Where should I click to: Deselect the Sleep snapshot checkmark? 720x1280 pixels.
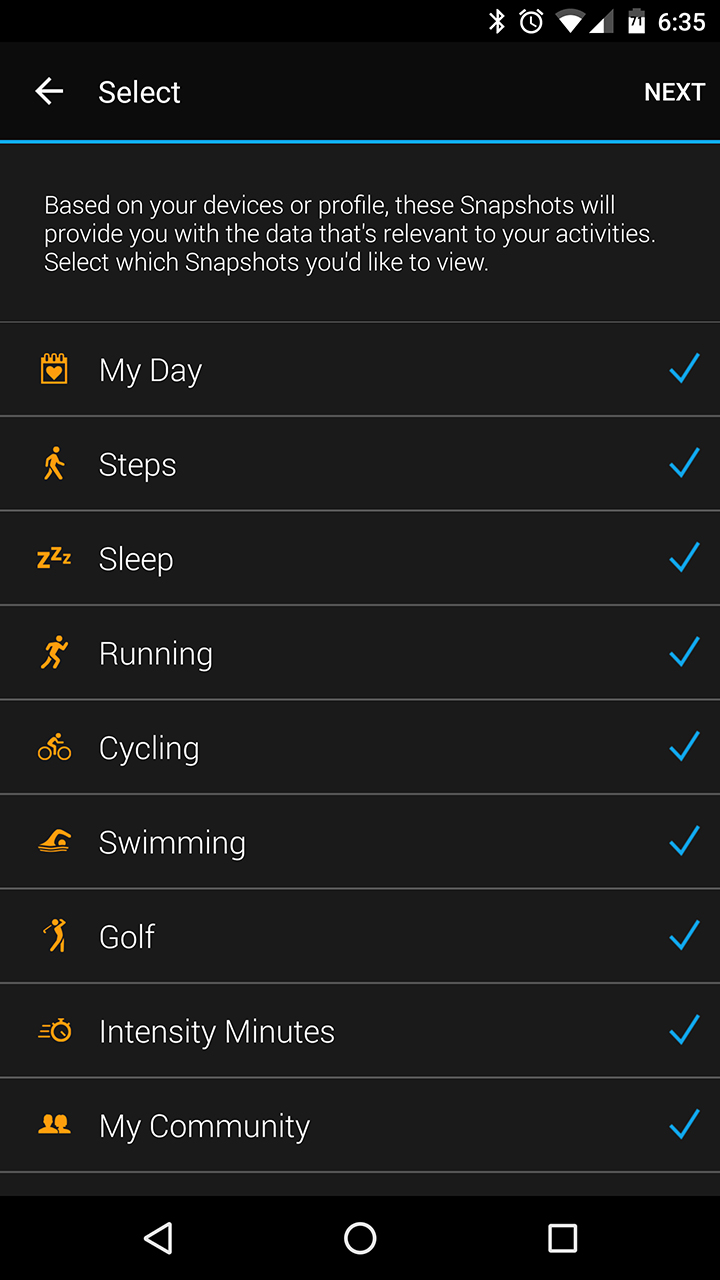tap(684, 558)
